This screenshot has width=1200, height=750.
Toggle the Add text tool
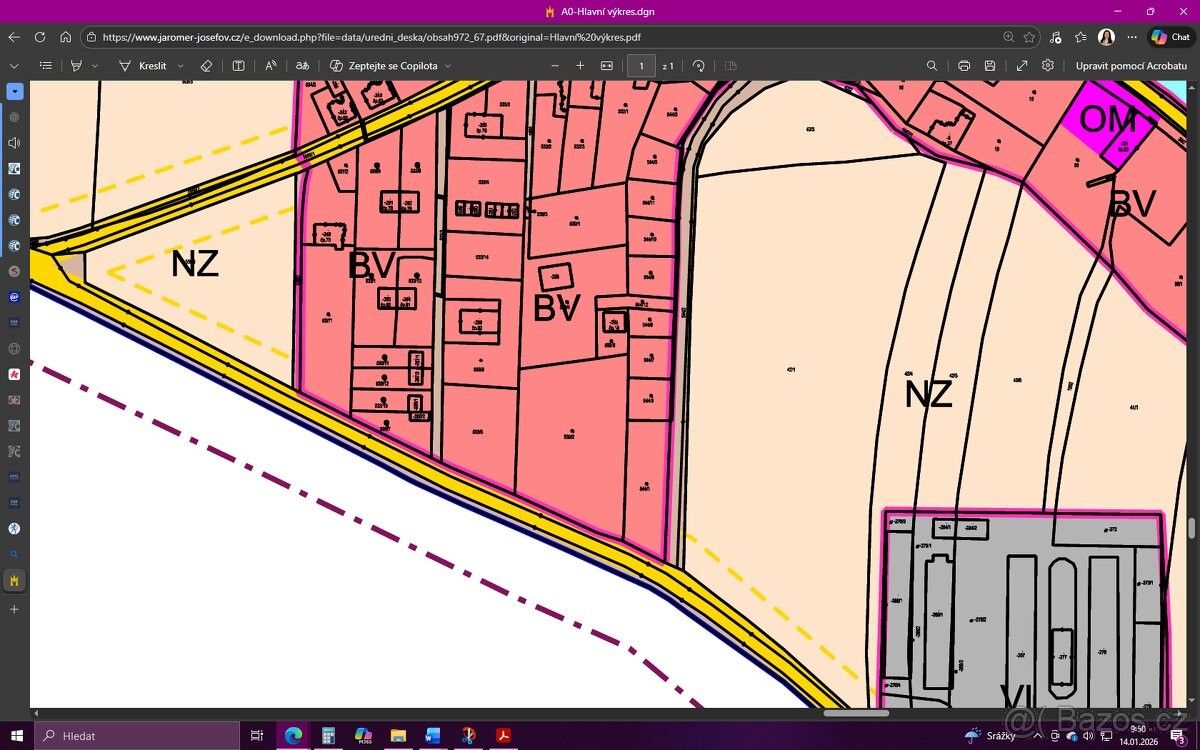click(x=238, y=66)
